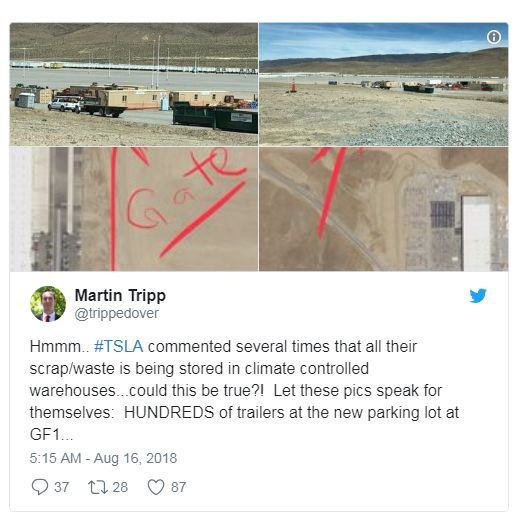The height and width of the screenshot is (527, 515).
Task: View the blue sky desert photo
Action: (384, 84)
